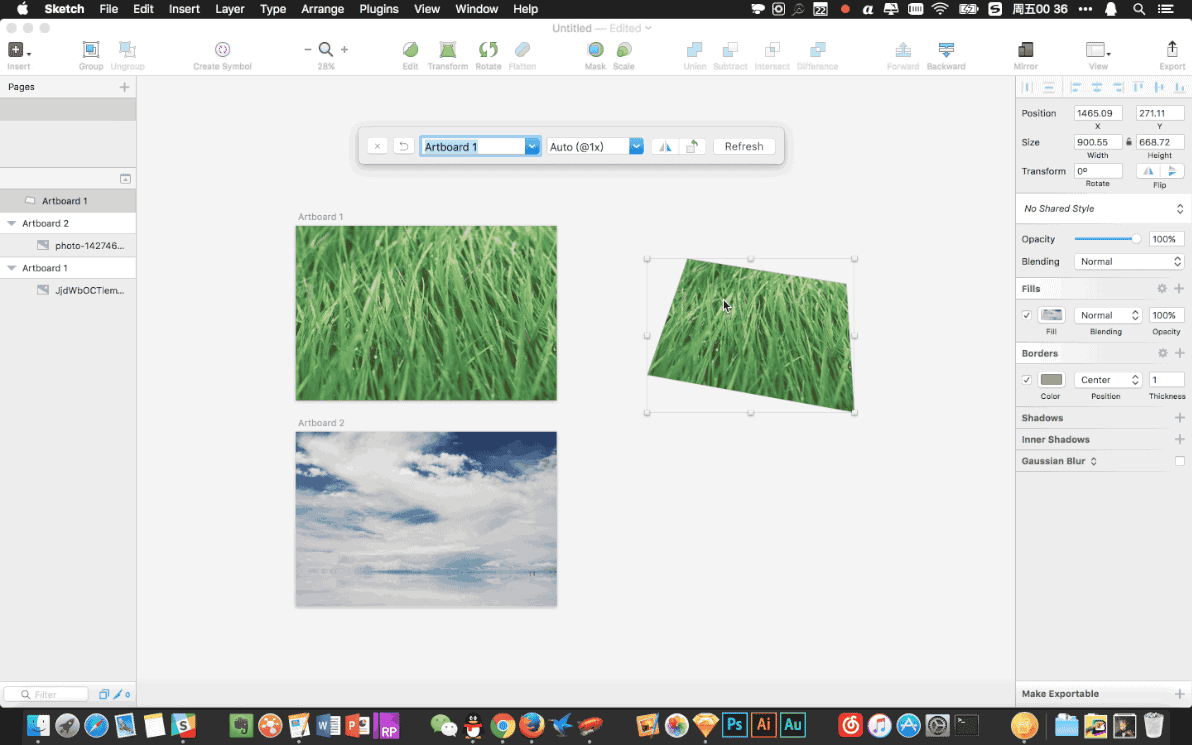The image size is (1192, 745).
Task: Open the Border color swatch
Action: (x=1051, y=380)
